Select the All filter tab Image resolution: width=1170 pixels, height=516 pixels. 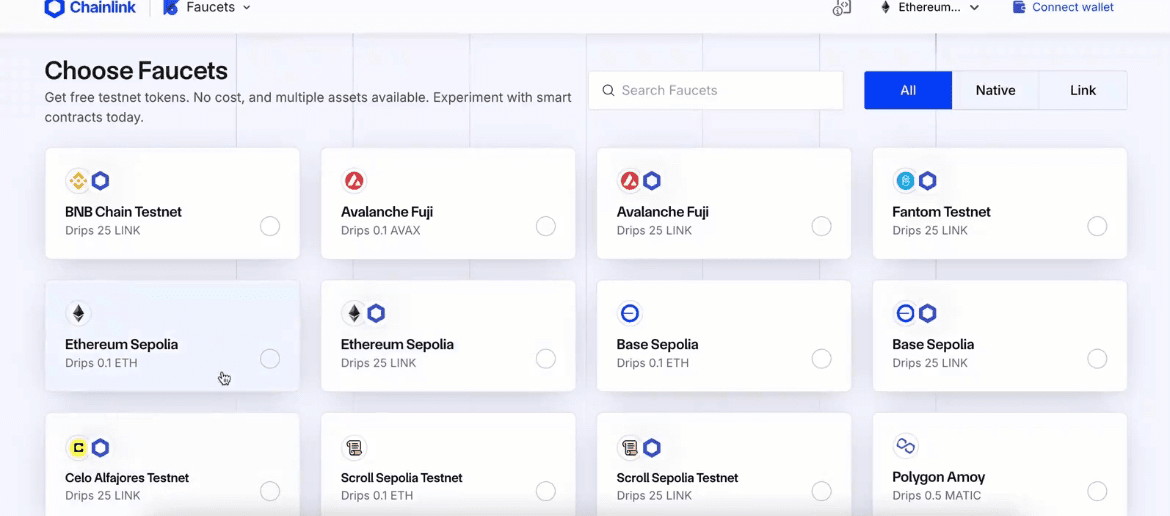point(908,90)
